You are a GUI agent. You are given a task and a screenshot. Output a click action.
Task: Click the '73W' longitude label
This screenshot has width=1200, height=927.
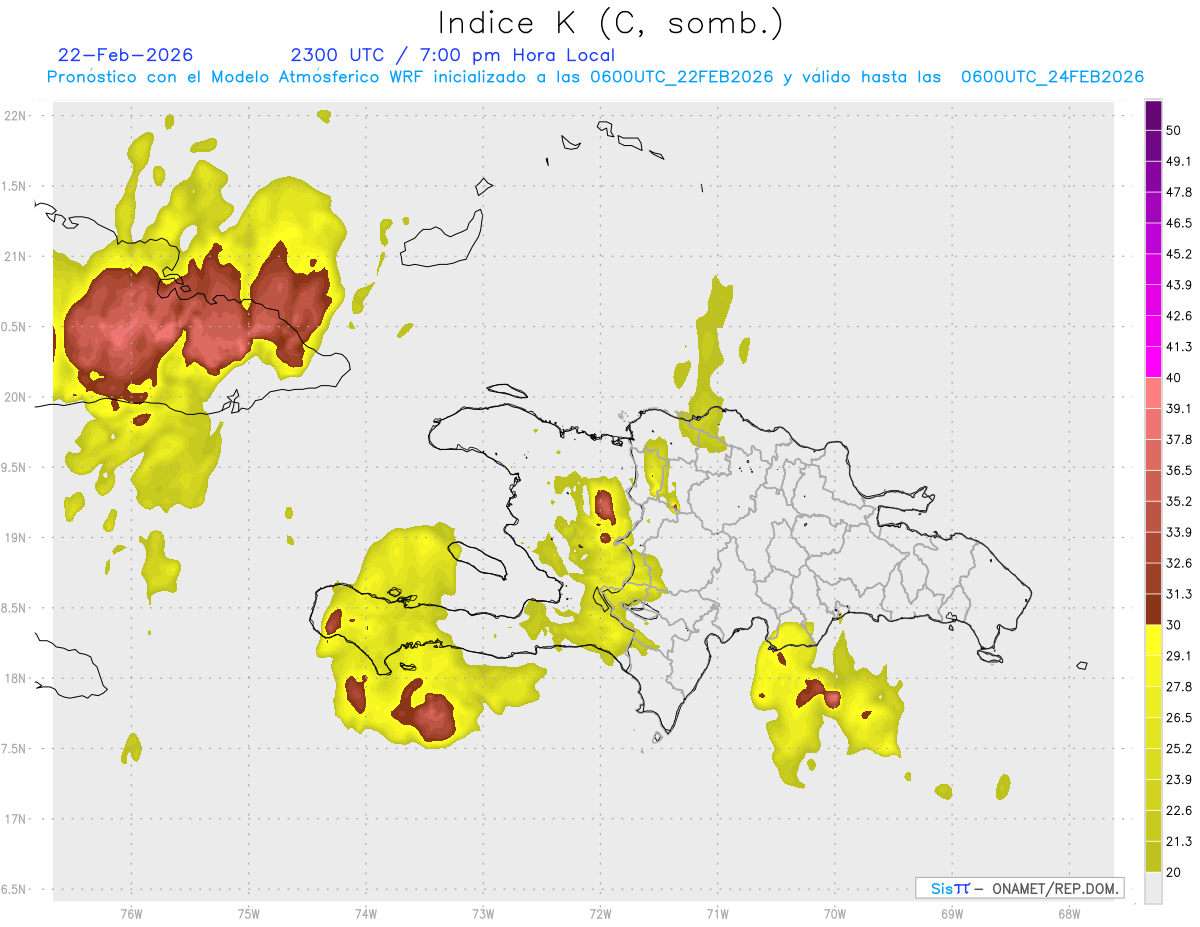(x=483, y=913)
